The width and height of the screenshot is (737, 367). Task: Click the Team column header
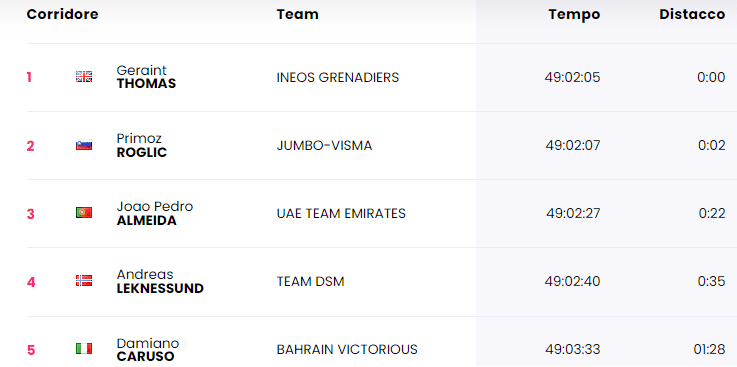click(x=298, y=15)
